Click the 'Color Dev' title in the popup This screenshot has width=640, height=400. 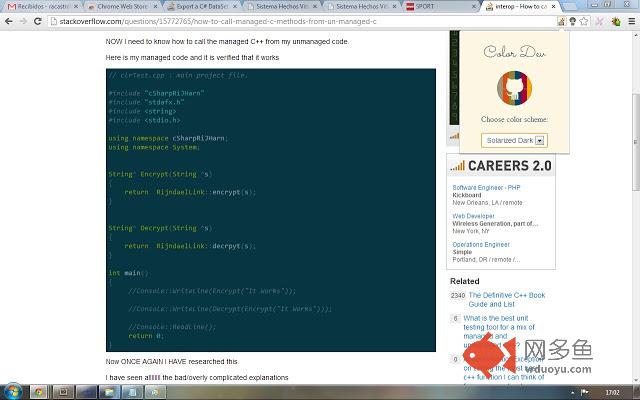[x=514, y=52]
